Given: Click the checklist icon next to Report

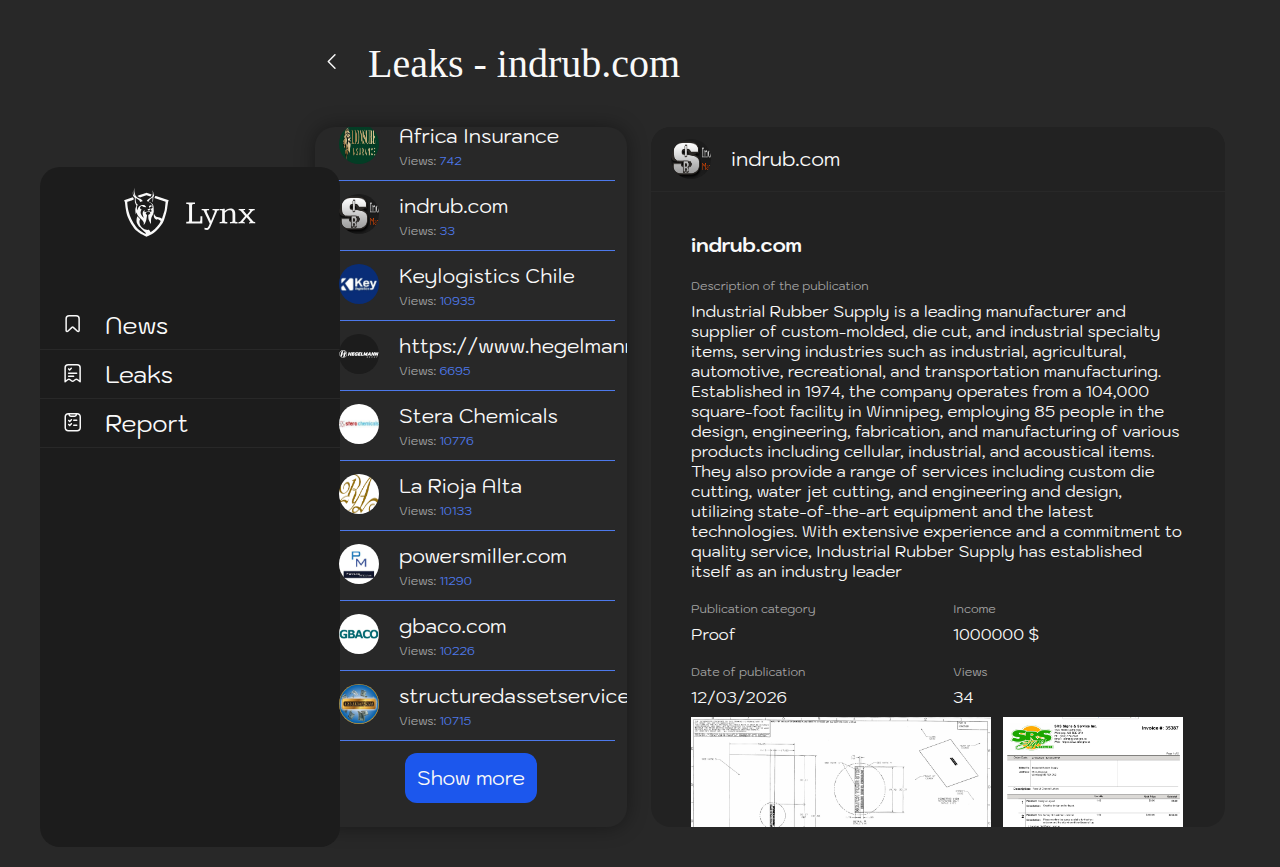Looking at the screenshot, I should click(73, 423).
